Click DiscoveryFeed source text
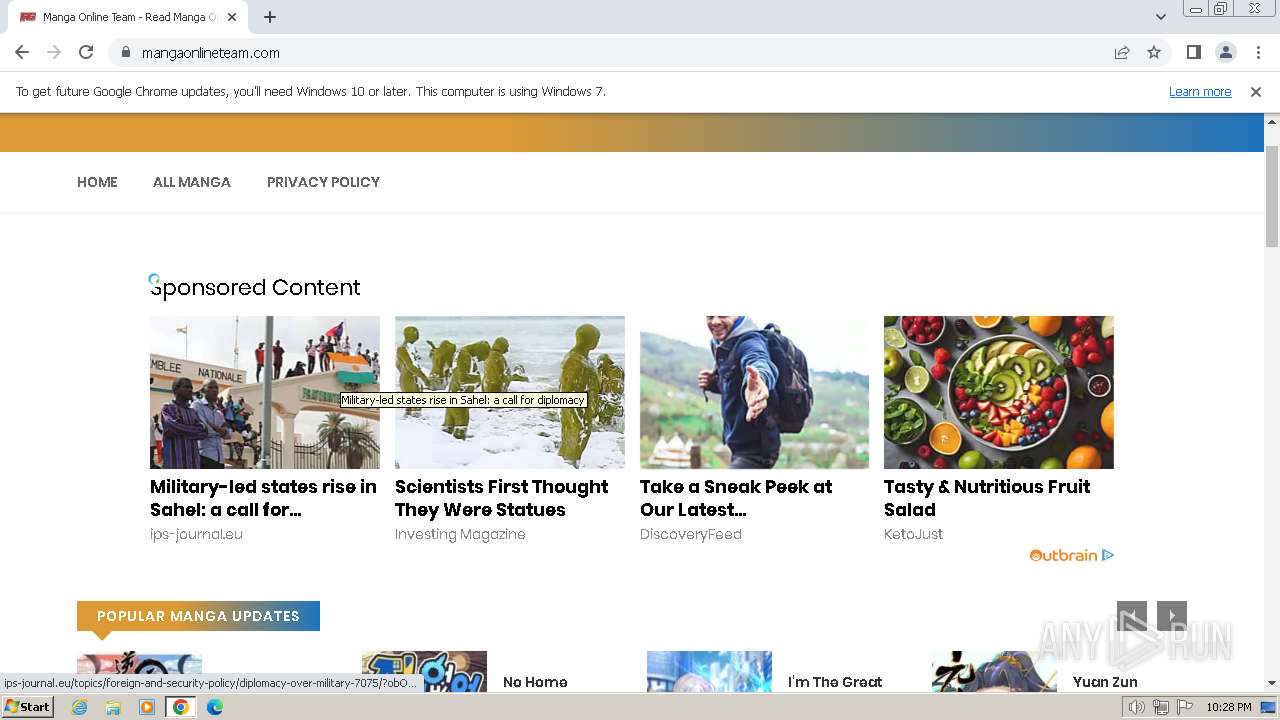This screenshot has height=720, width=1280. (691, 534)
